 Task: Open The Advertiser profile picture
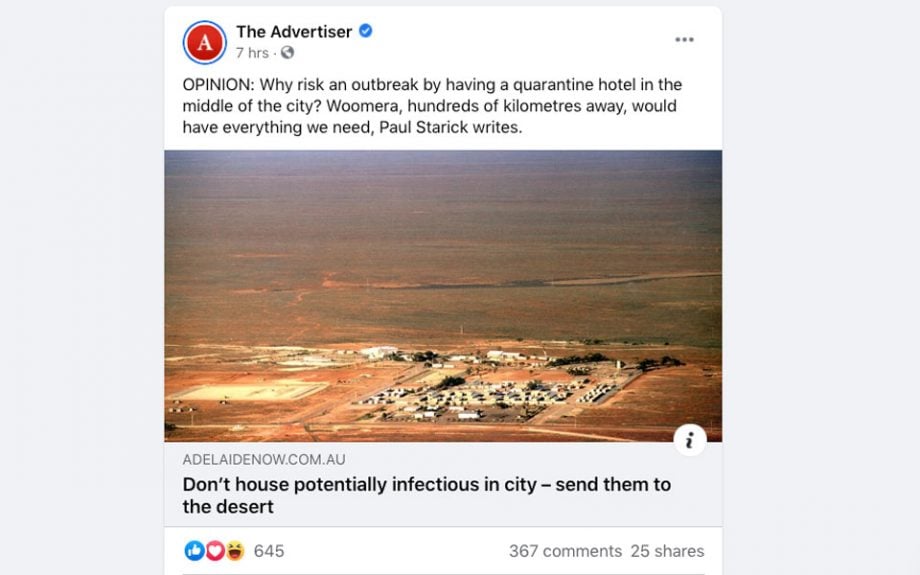point(204,42)
